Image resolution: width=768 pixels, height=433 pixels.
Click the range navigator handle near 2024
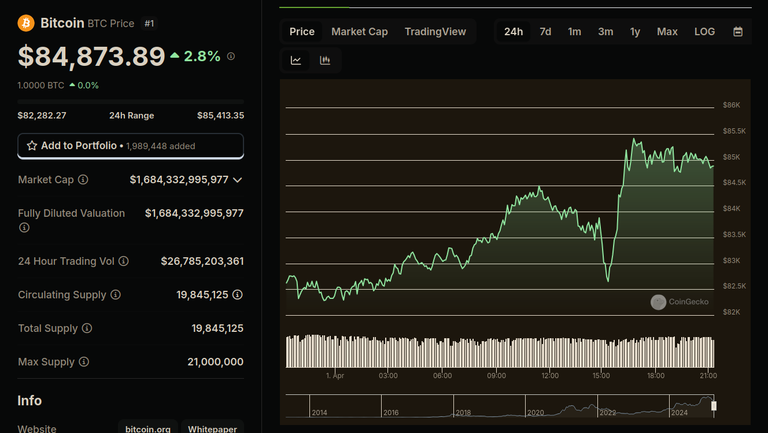(x=714, y=406)
